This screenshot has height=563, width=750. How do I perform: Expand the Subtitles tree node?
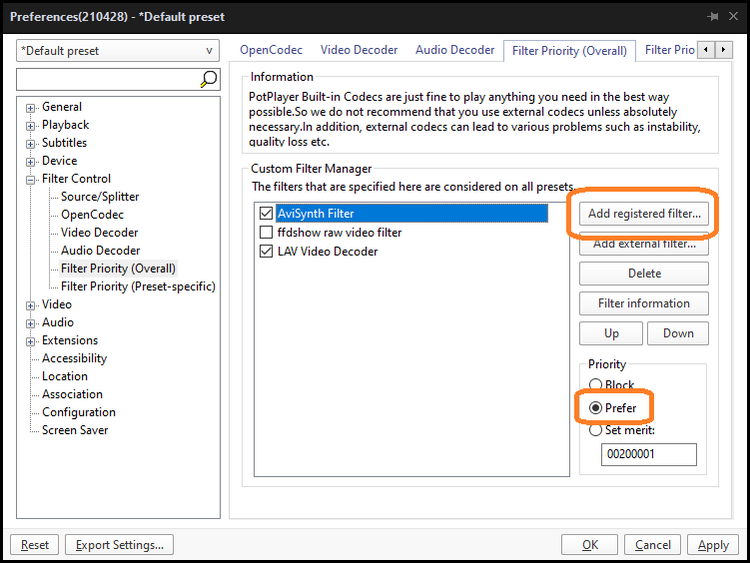click(31, 144)
